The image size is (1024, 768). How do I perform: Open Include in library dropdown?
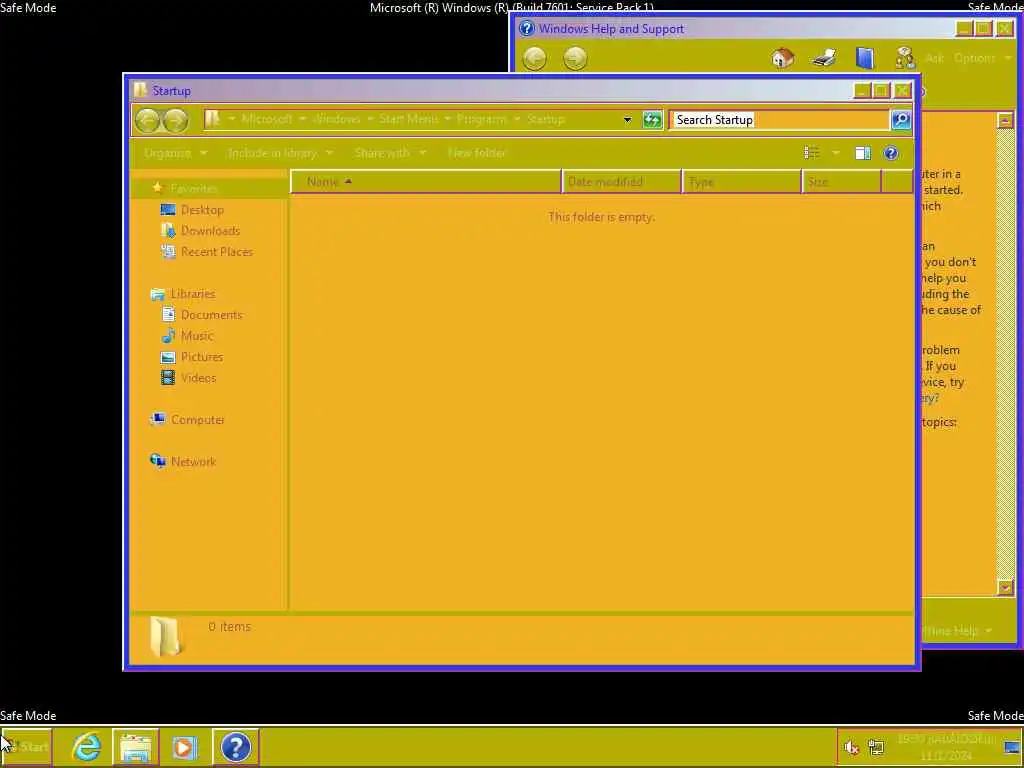tap(280, 153)
